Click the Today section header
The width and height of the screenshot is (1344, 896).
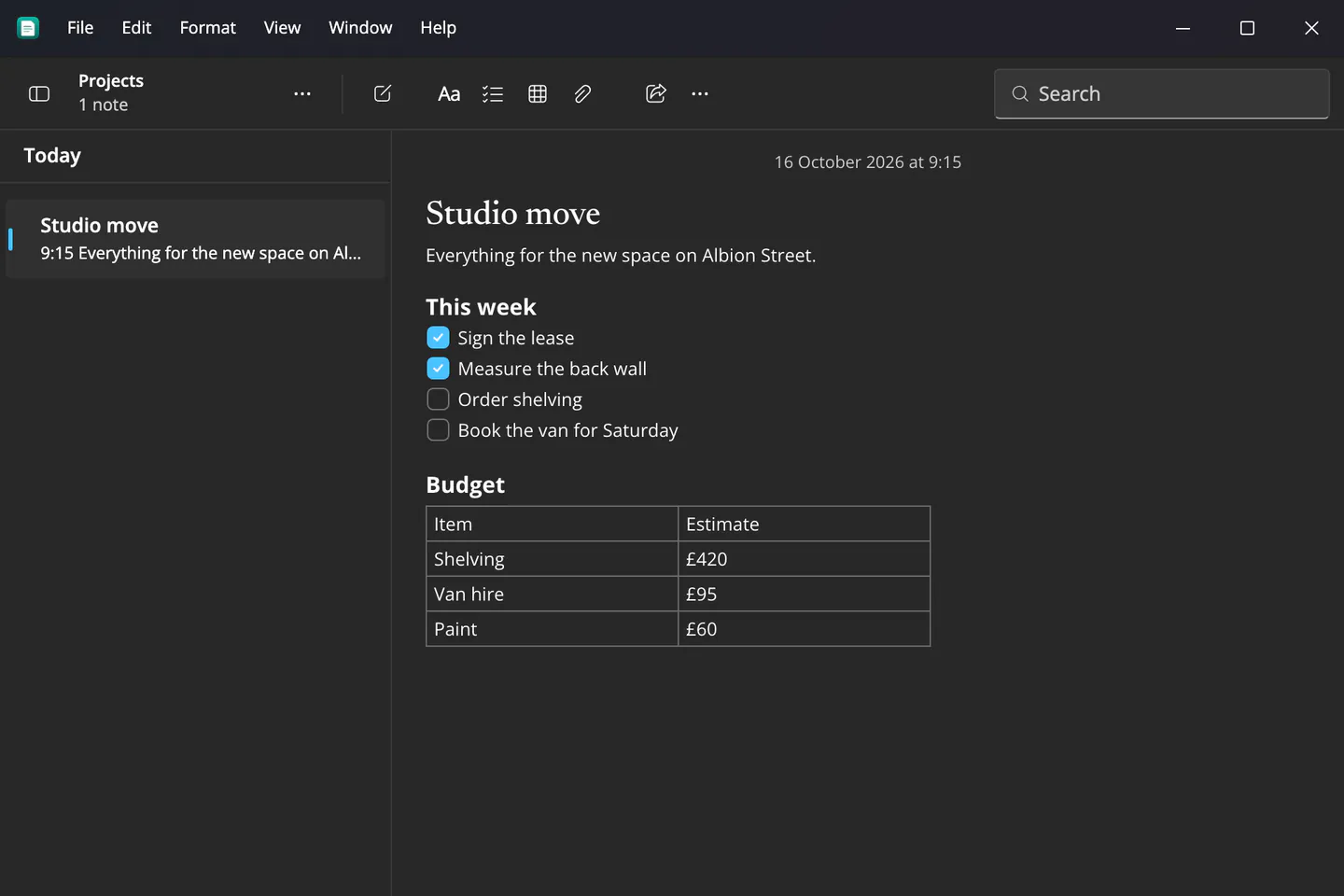(52, 156)
